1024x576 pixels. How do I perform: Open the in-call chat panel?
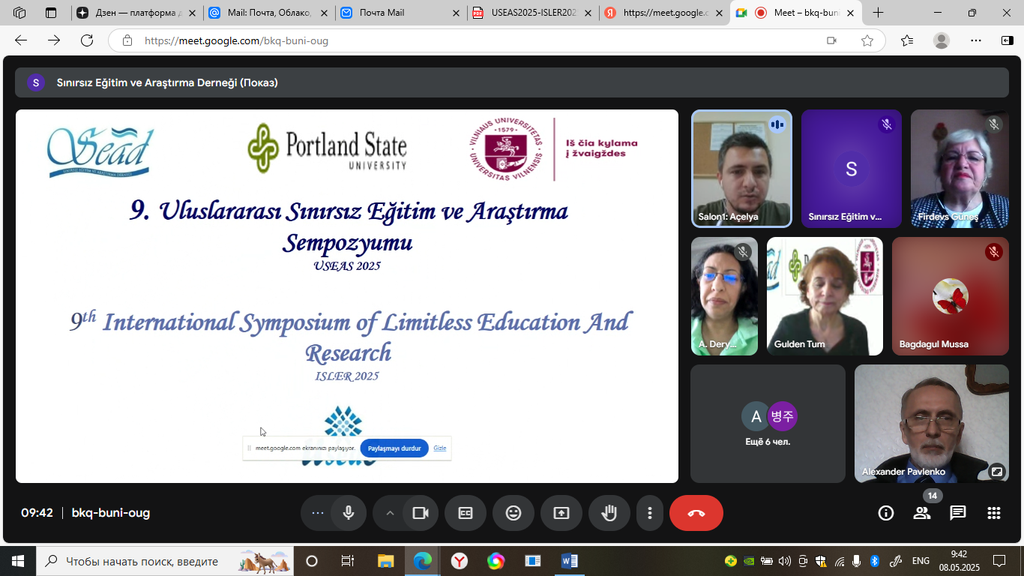point(957,513)
